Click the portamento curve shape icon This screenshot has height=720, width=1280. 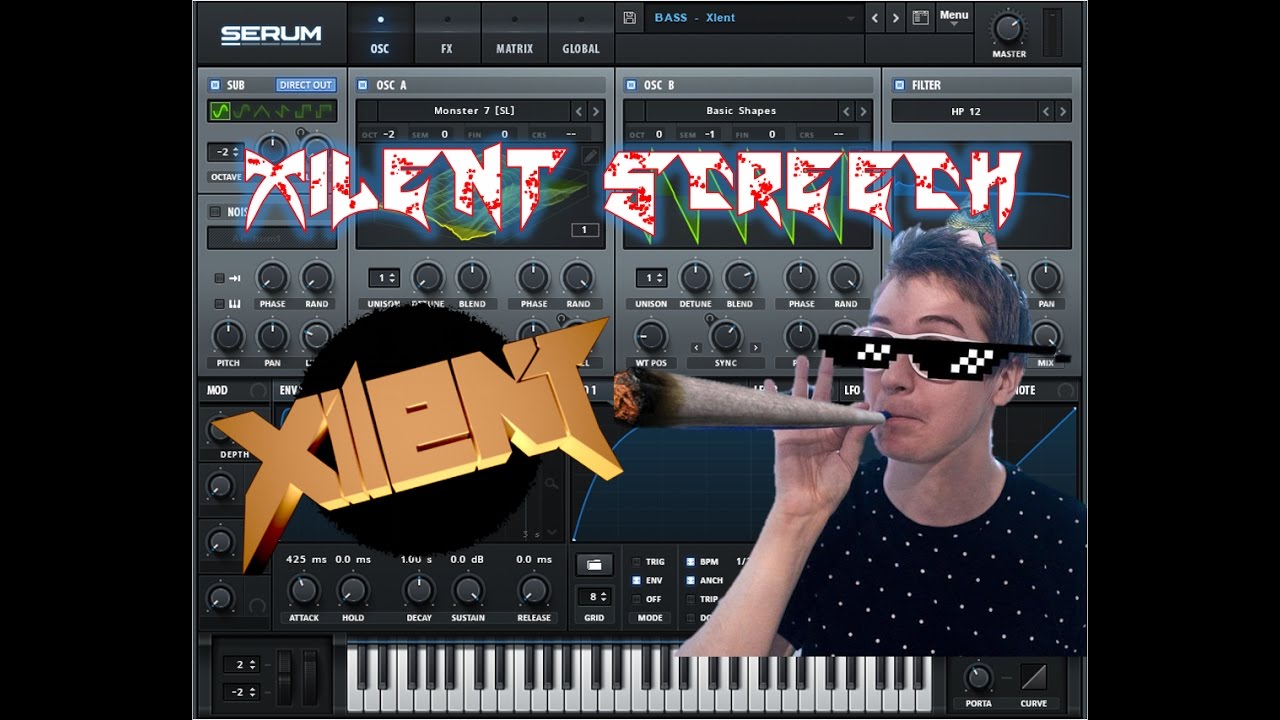tap(1033, 677)
